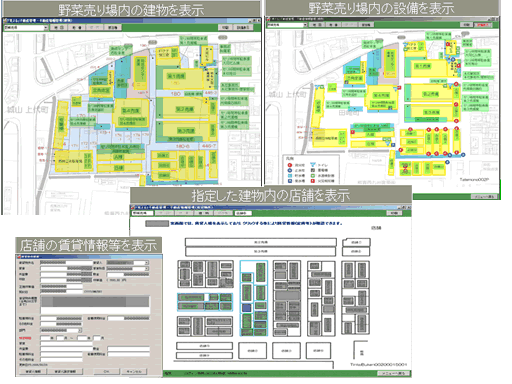Click the leftmost bottom button in the lease dialog

33,372
